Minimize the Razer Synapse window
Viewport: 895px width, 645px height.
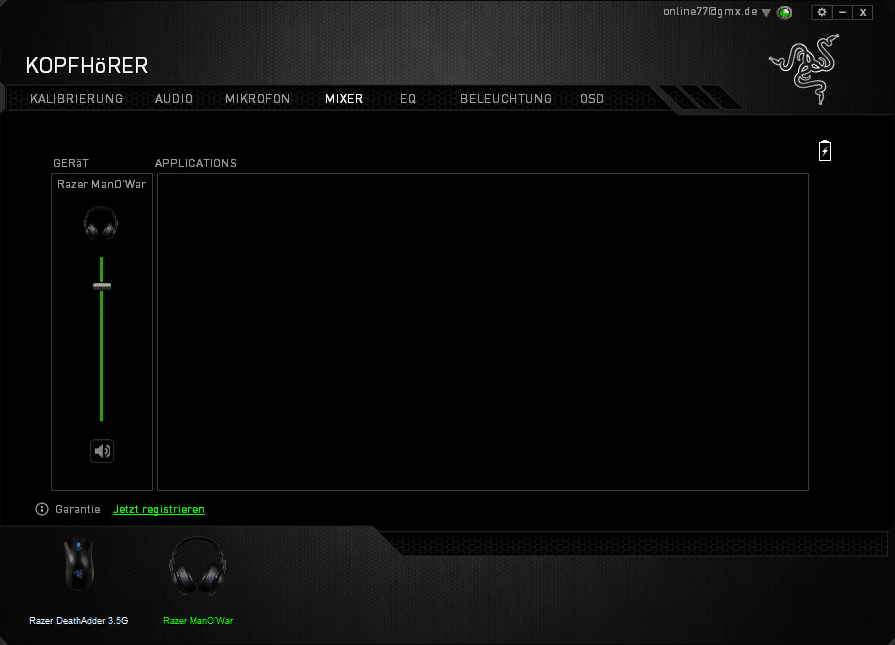click(x=842, y=12)
